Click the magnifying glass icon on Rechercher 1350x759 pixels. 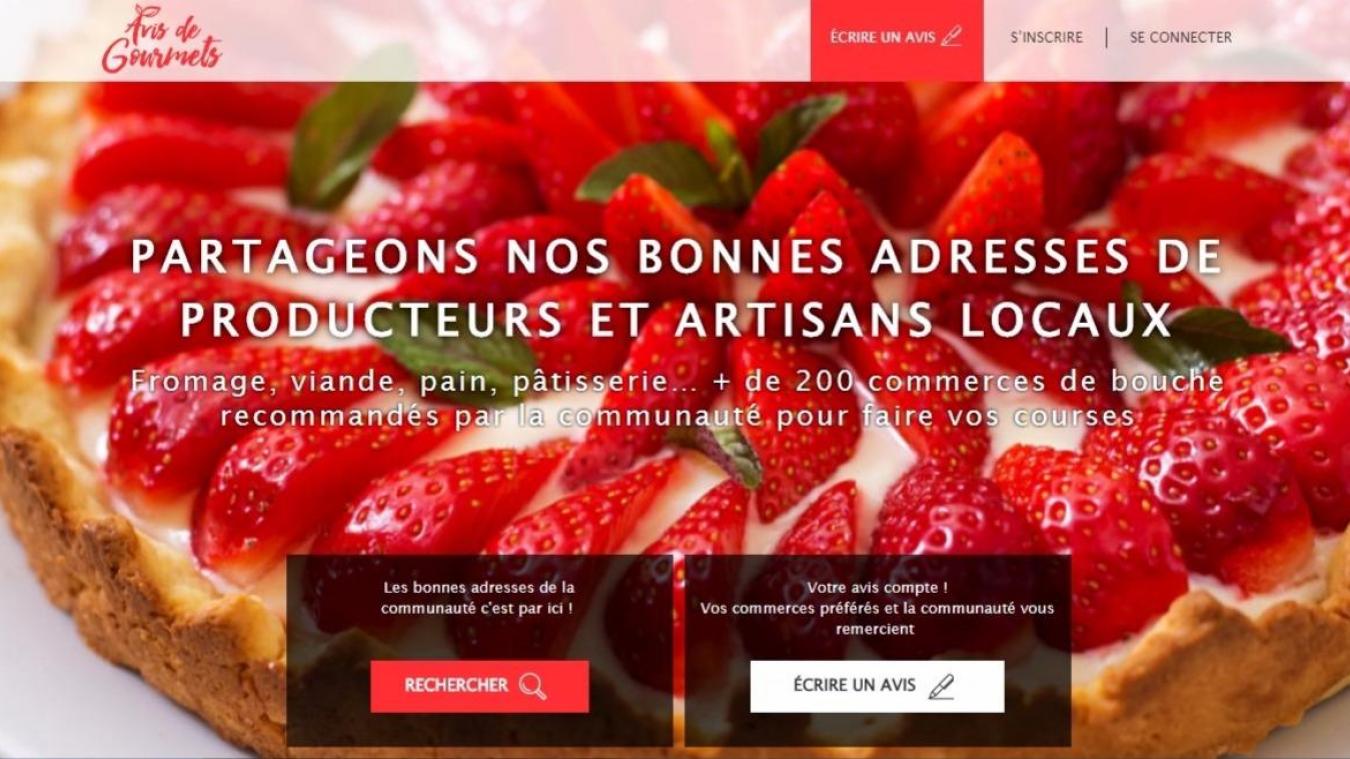pyautogui.click(x=532, y=686)
